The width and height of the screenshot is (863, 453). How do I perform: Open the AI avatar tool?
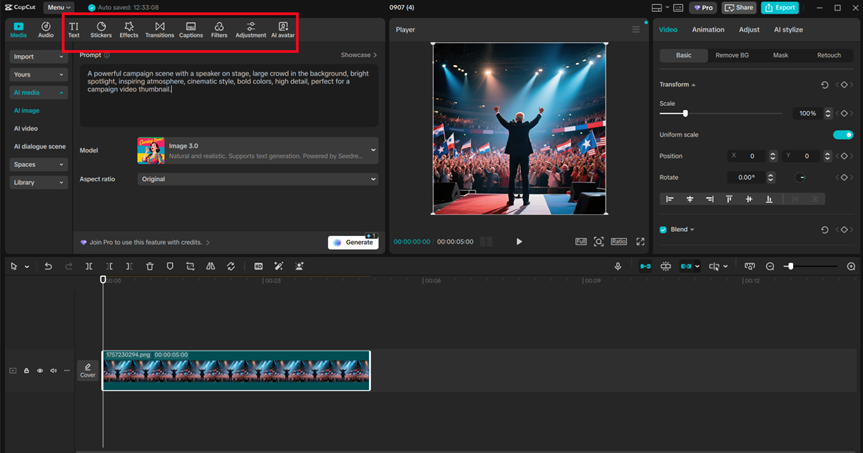click(x=283, y=30)
